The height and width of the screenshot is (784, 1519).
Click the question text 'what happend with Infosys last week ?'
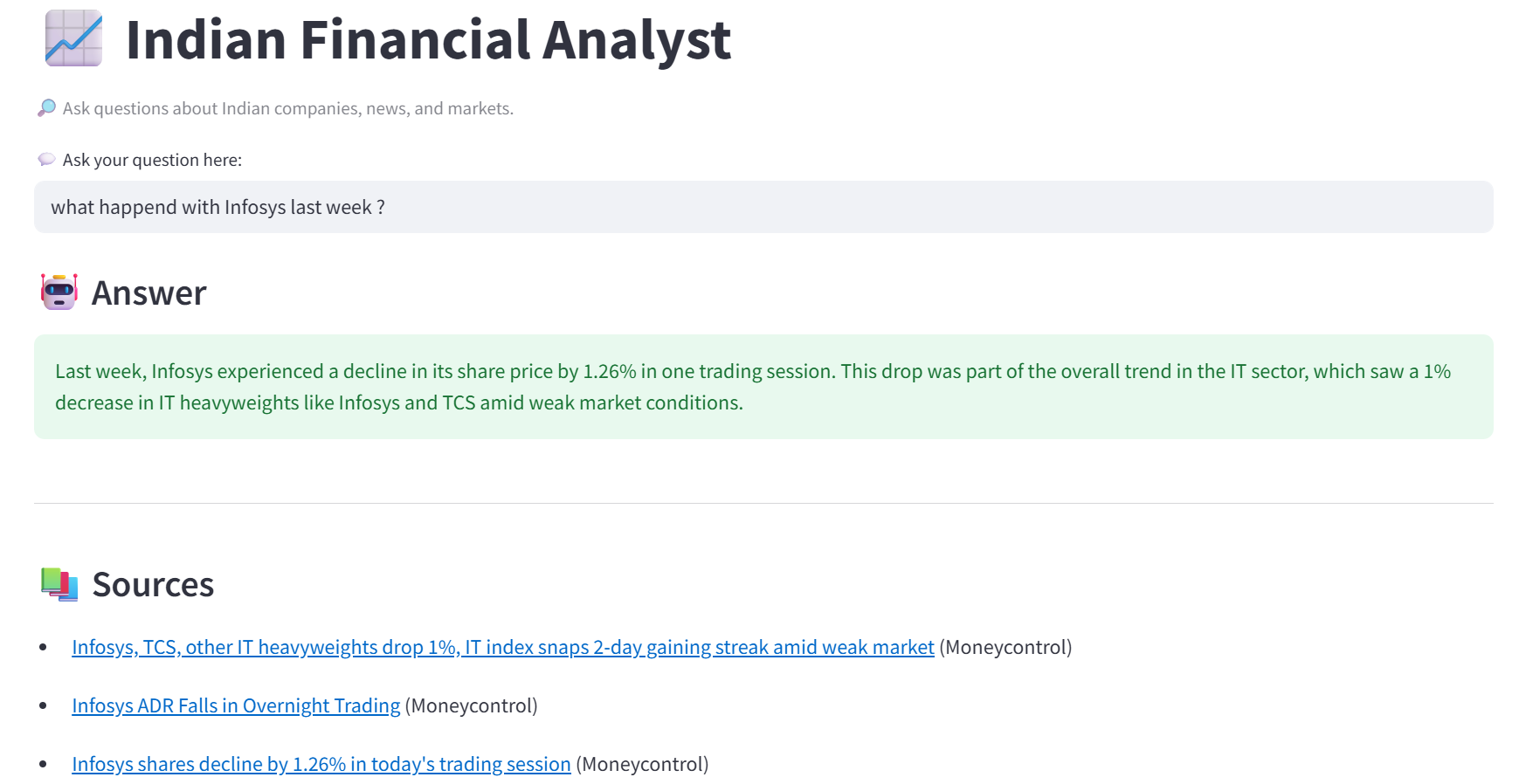(x=219, y=207)
